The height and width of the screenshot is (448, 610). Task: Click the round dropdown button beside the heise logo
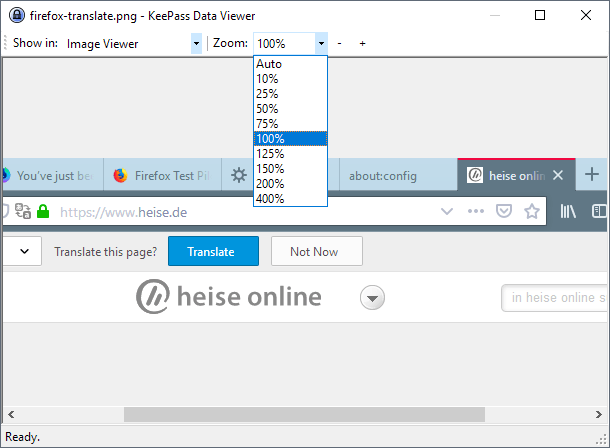(x=372, y=298)
